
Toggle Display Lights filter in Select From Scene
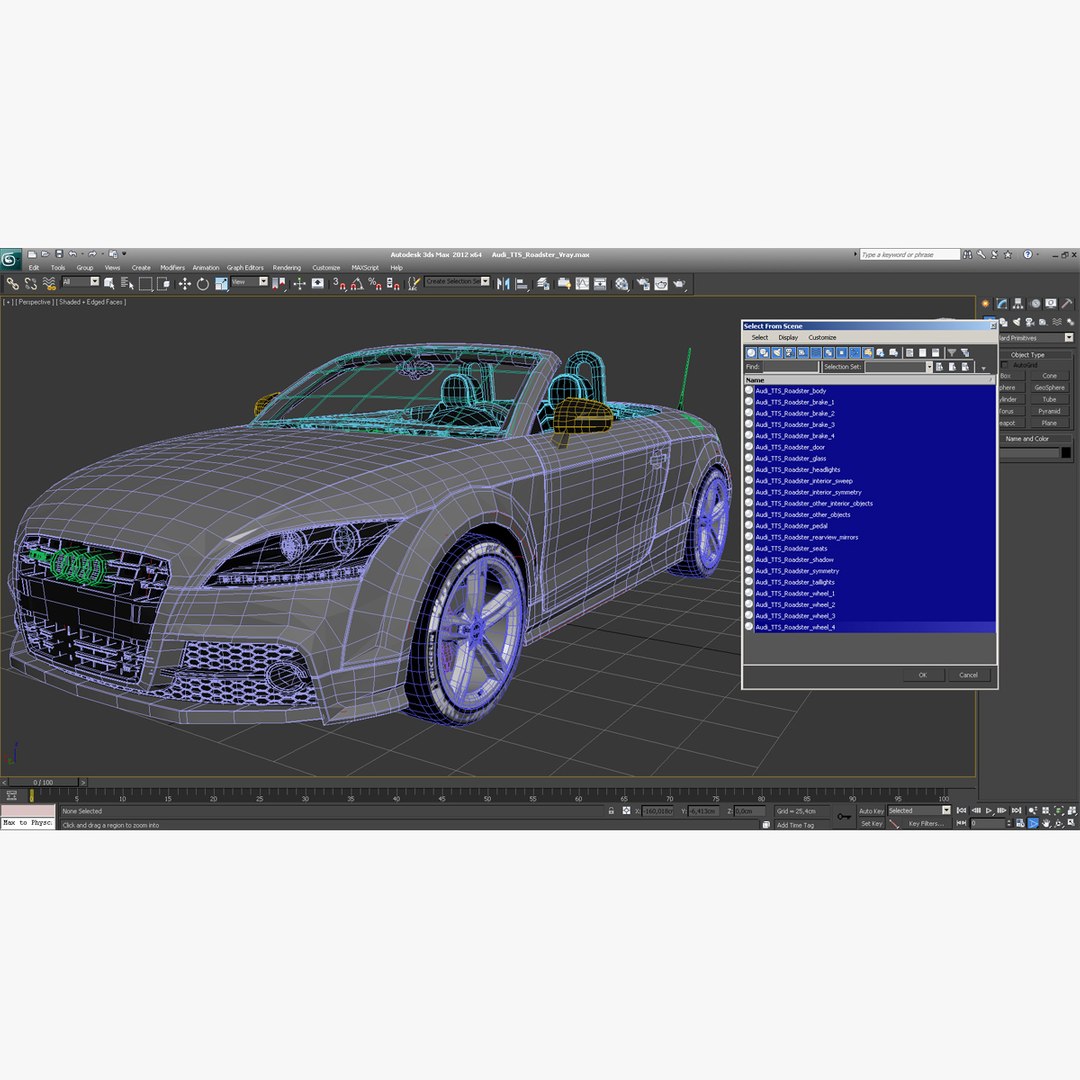(778, 353)
